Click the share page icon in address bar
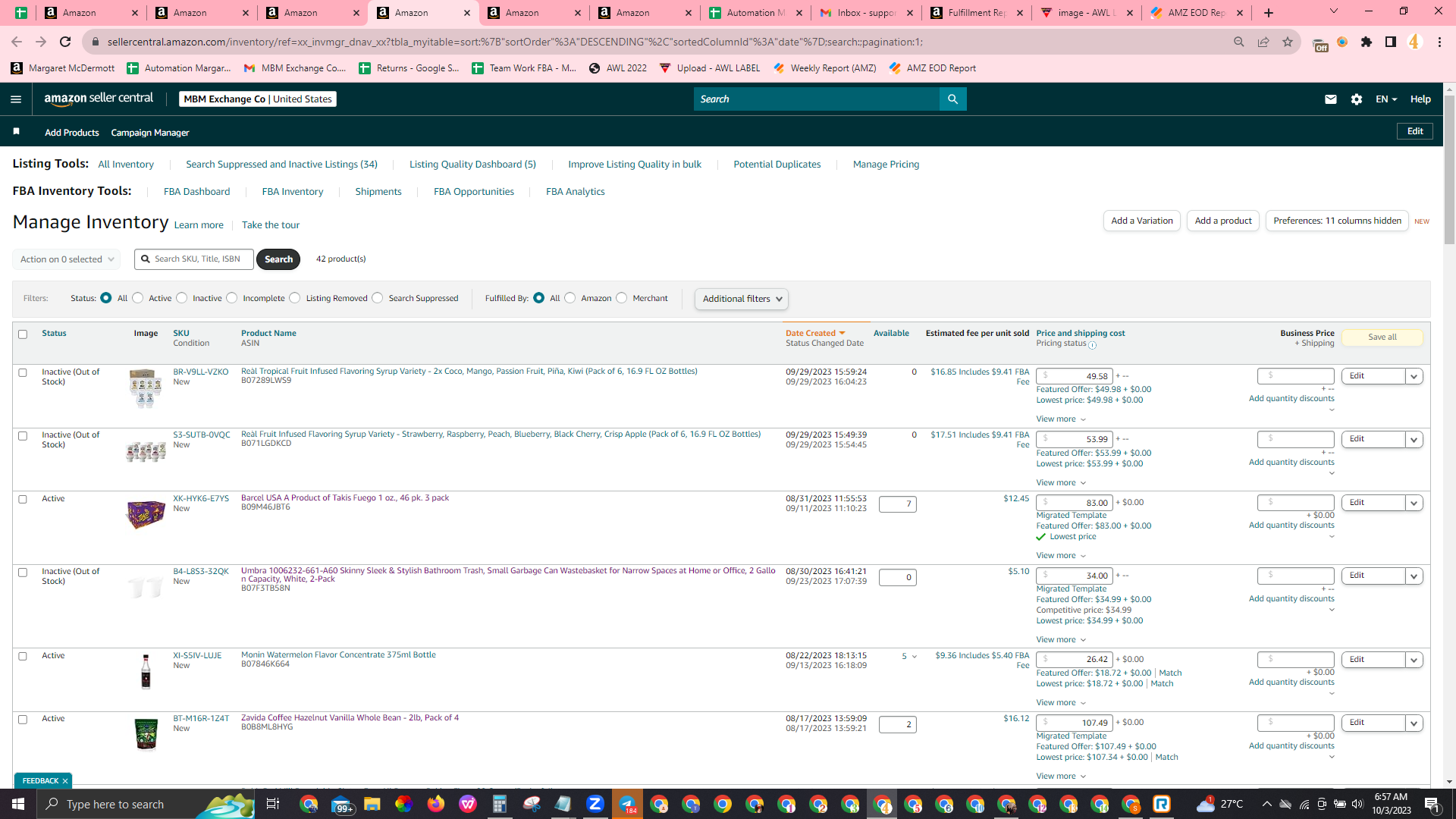1456x819 pixels. [1263, 42]
